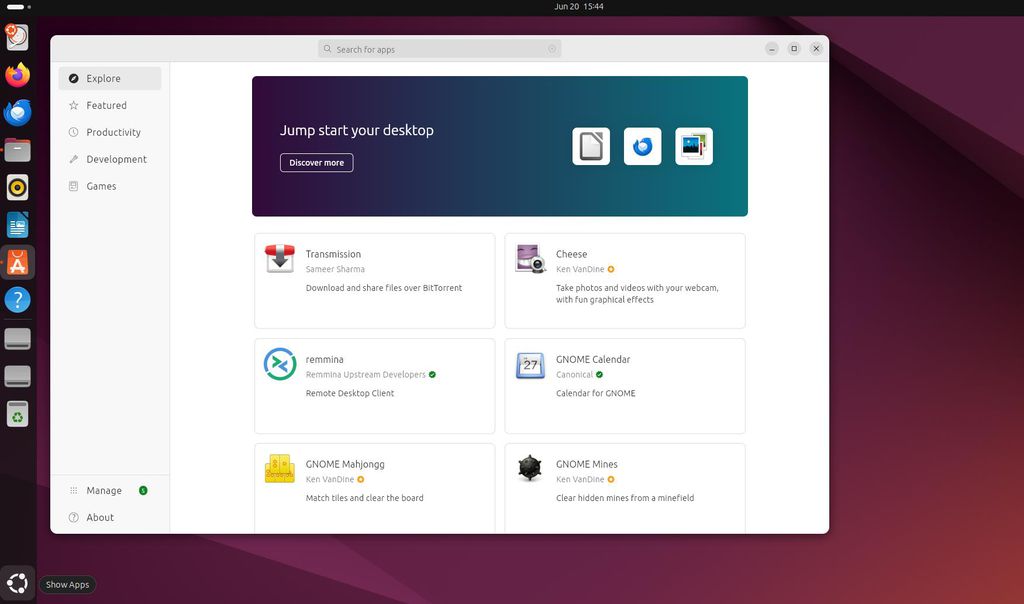This screenshot has width=1024, height=604.
Task: Open the About page
Action: click(98, 517)
